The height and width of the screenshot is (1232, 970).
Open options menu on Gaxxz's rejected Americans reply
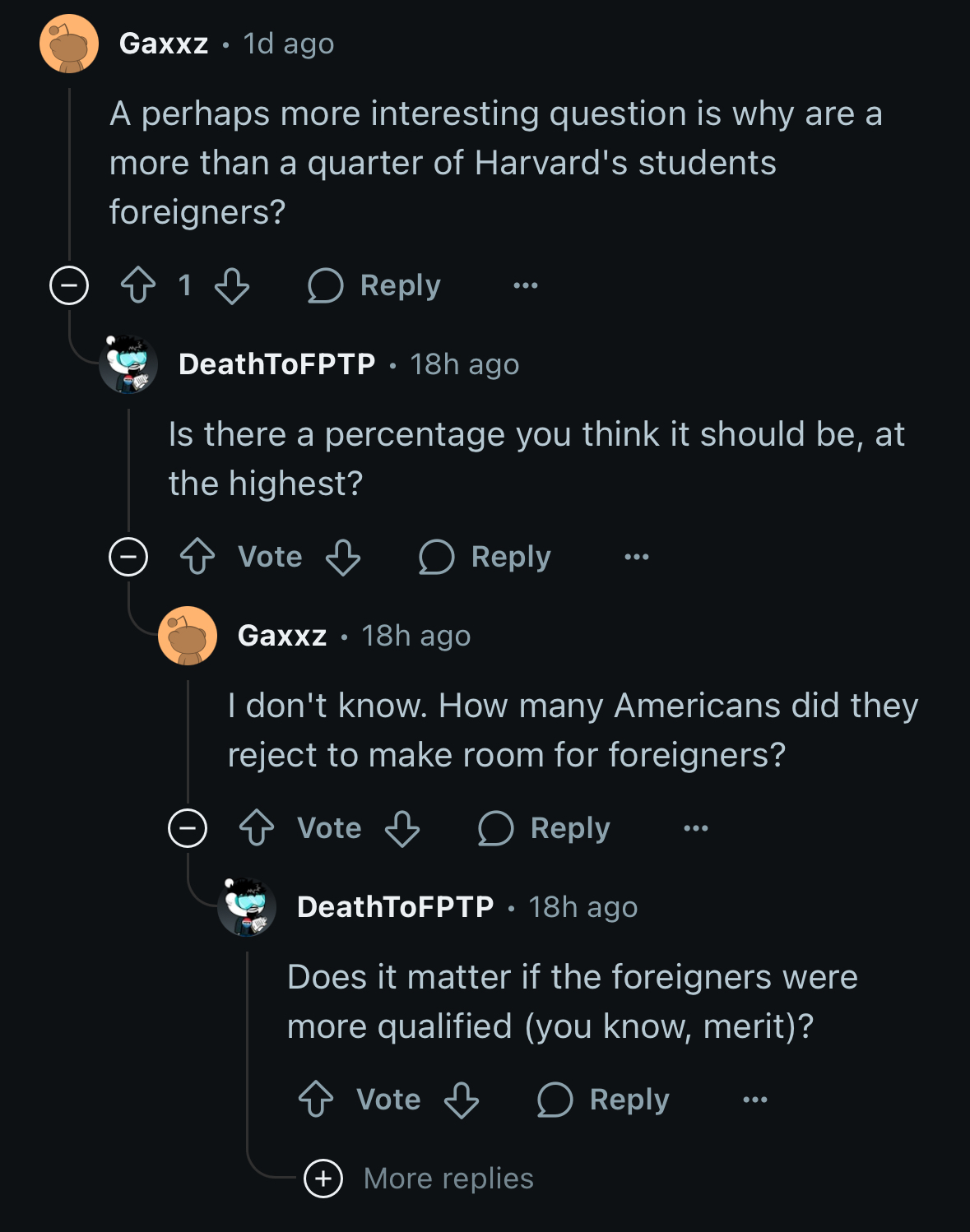point(696,828)
